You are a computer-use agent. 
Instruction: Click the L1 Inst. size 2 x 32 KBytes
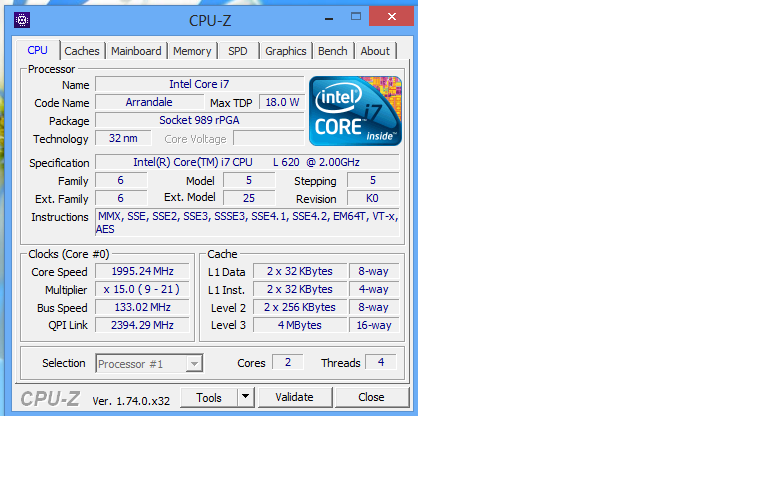click(300, 289)
